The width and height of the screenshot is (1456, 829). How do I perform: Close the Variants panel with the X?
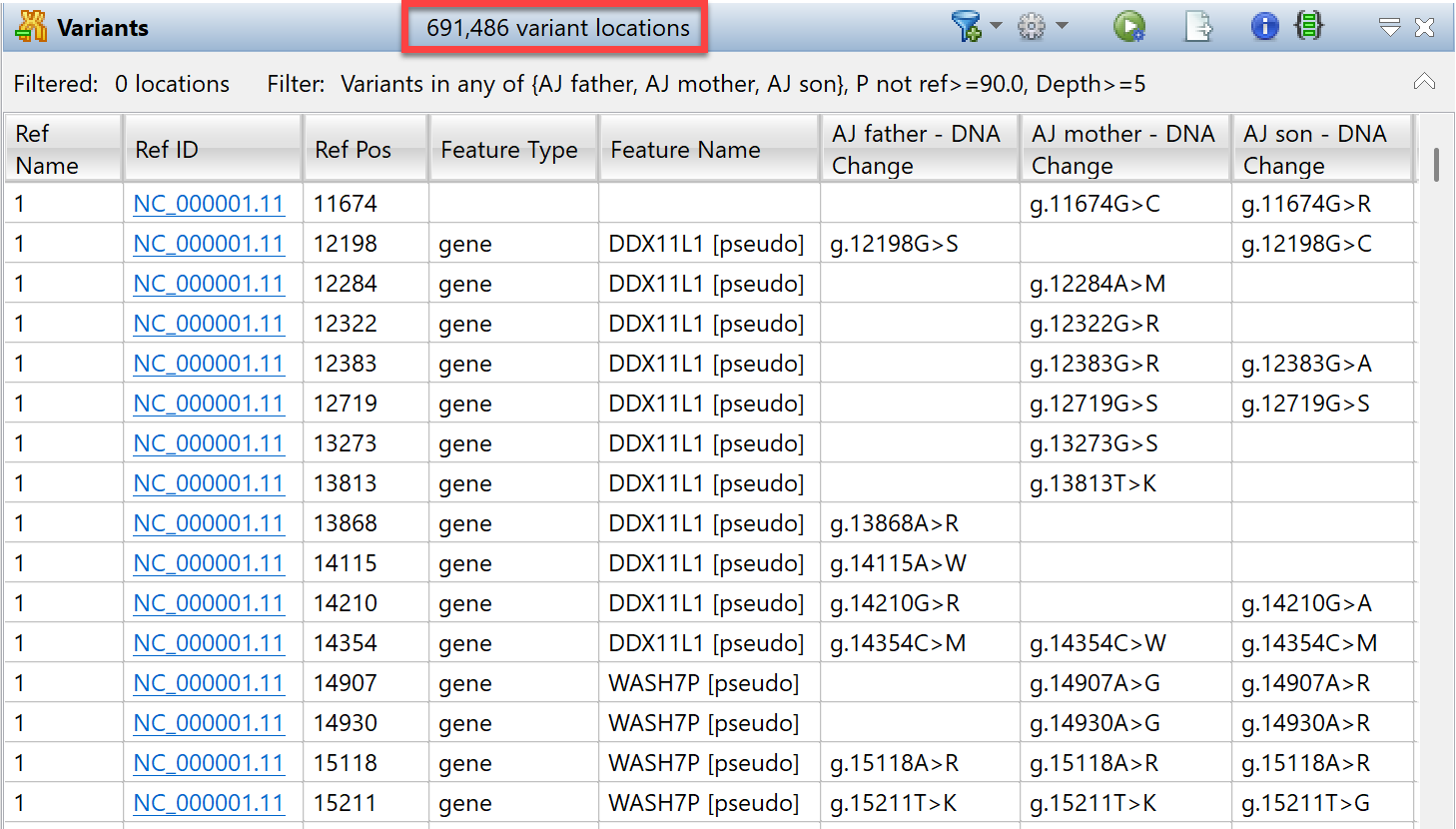pos(1425,28)
